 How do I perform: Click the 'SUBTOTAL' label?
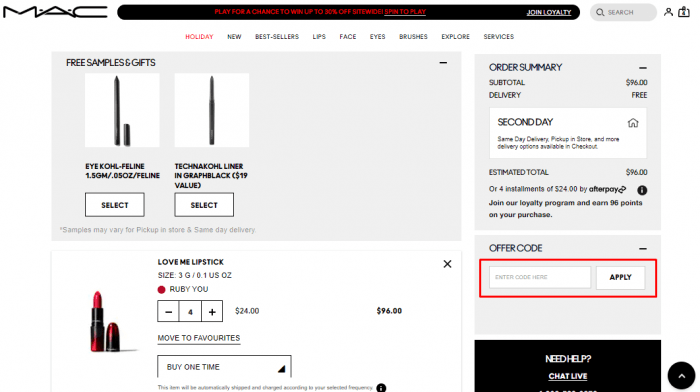[x=507, y=83]
